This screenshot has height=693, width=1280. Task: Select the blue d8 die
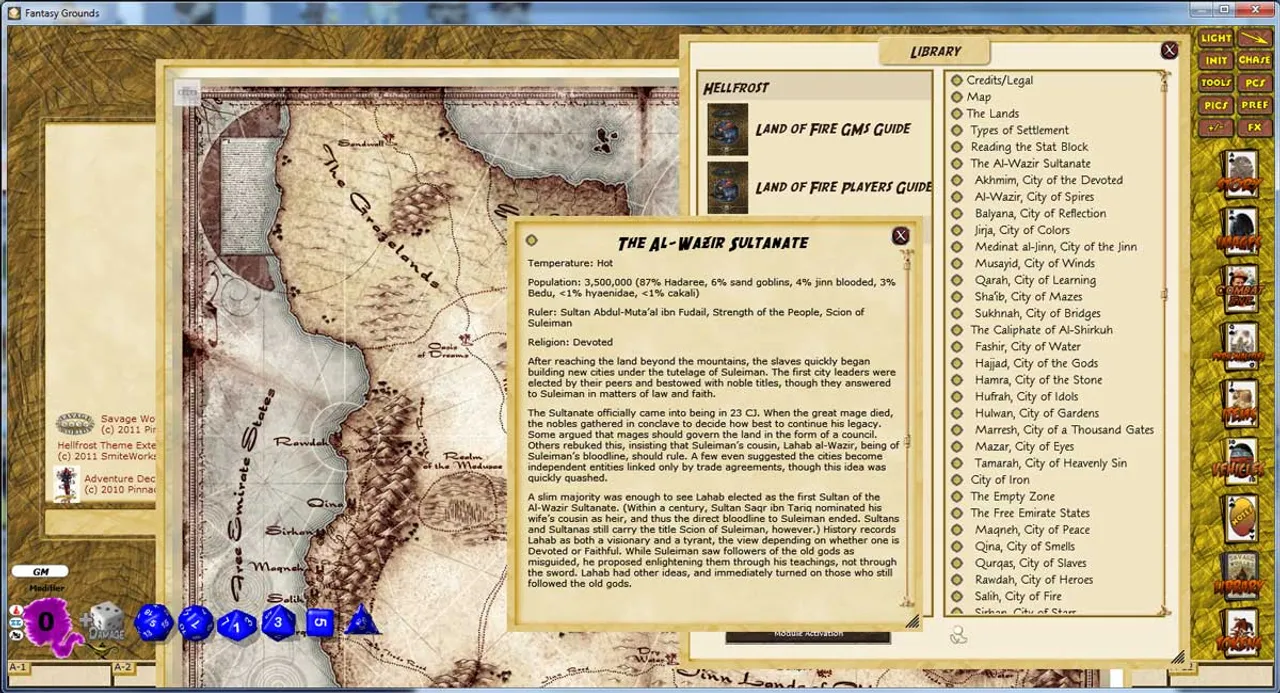pyautogui.click(x=279, y=624)
